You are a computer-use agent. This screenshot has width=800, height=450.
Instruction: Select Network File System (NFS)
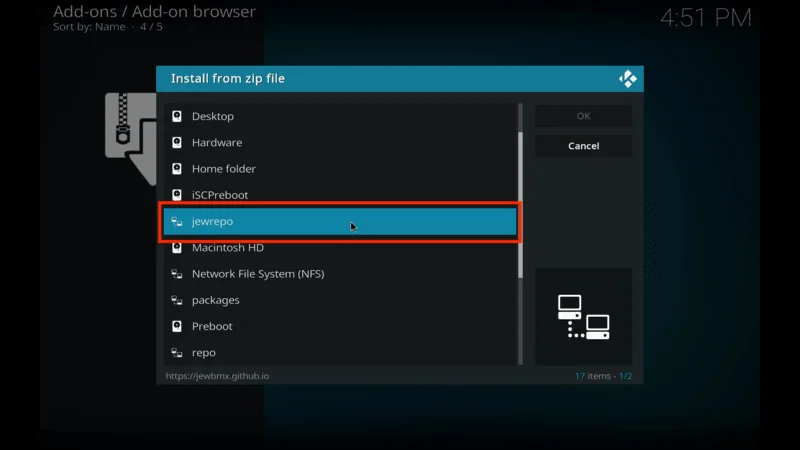tap(340, 274)
